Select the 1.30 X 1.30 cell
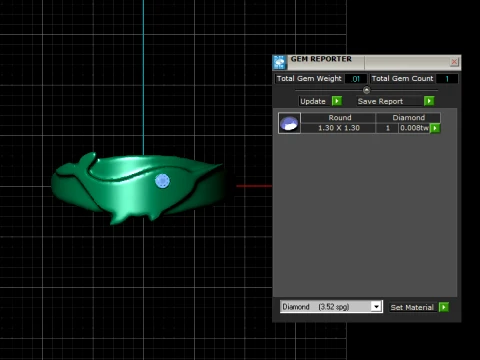 (x=339, y=128)
